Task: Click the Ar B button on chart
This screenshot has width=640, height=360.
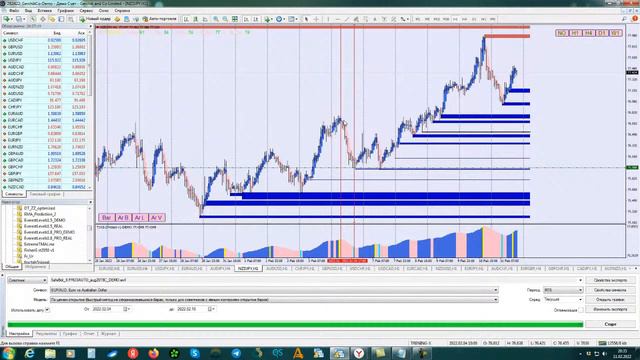Action: (x=123, y=218)
